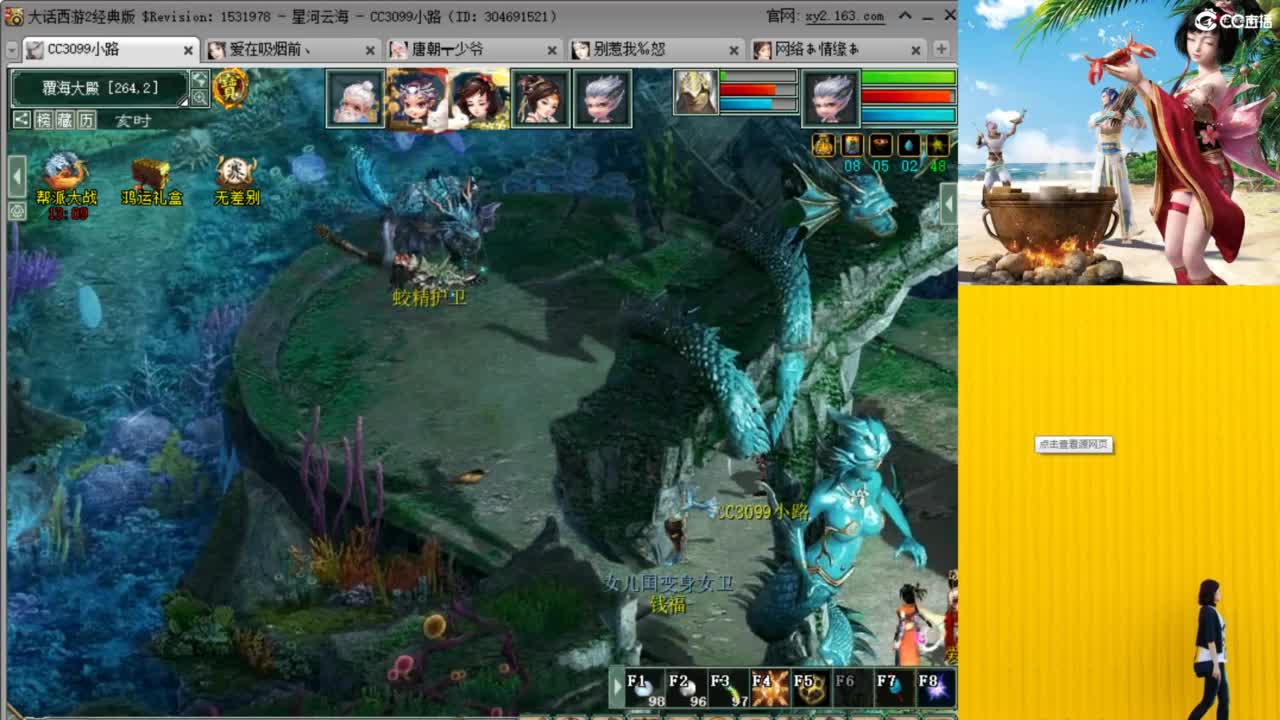Close the 唐朝一少爷 tab
Viewport: 1280px width, 720px height.
[x=552, y=50]
